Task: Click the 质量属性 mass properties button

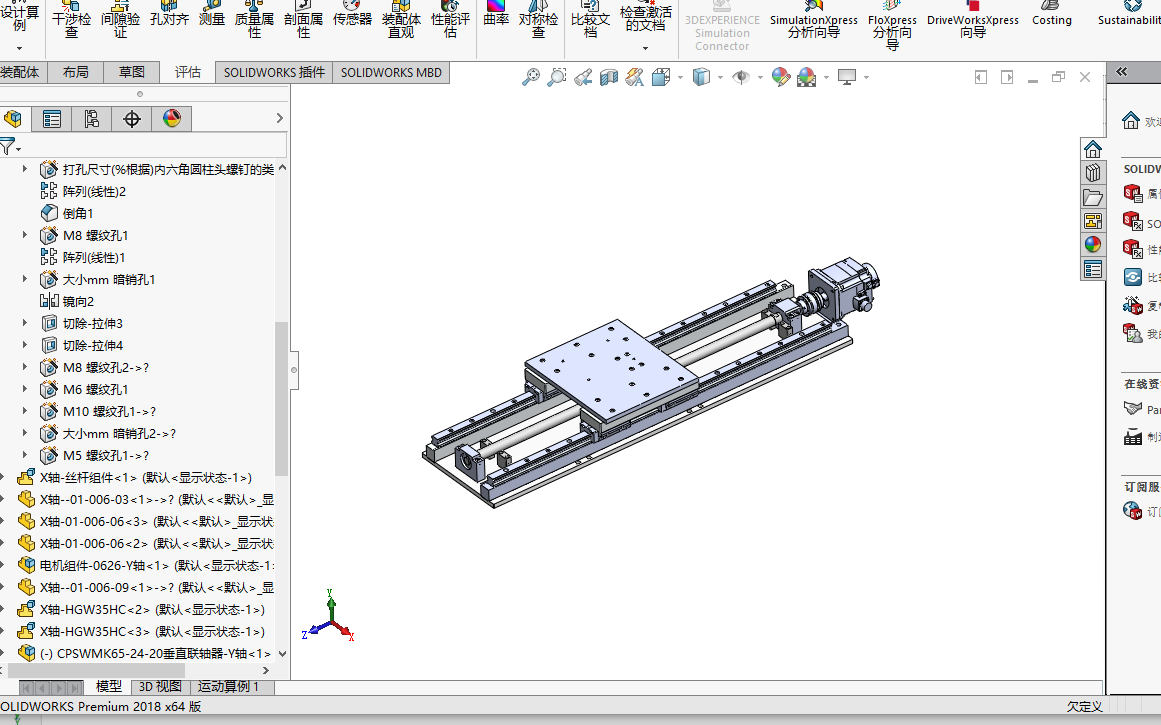Action: click(x=254, y=19)
